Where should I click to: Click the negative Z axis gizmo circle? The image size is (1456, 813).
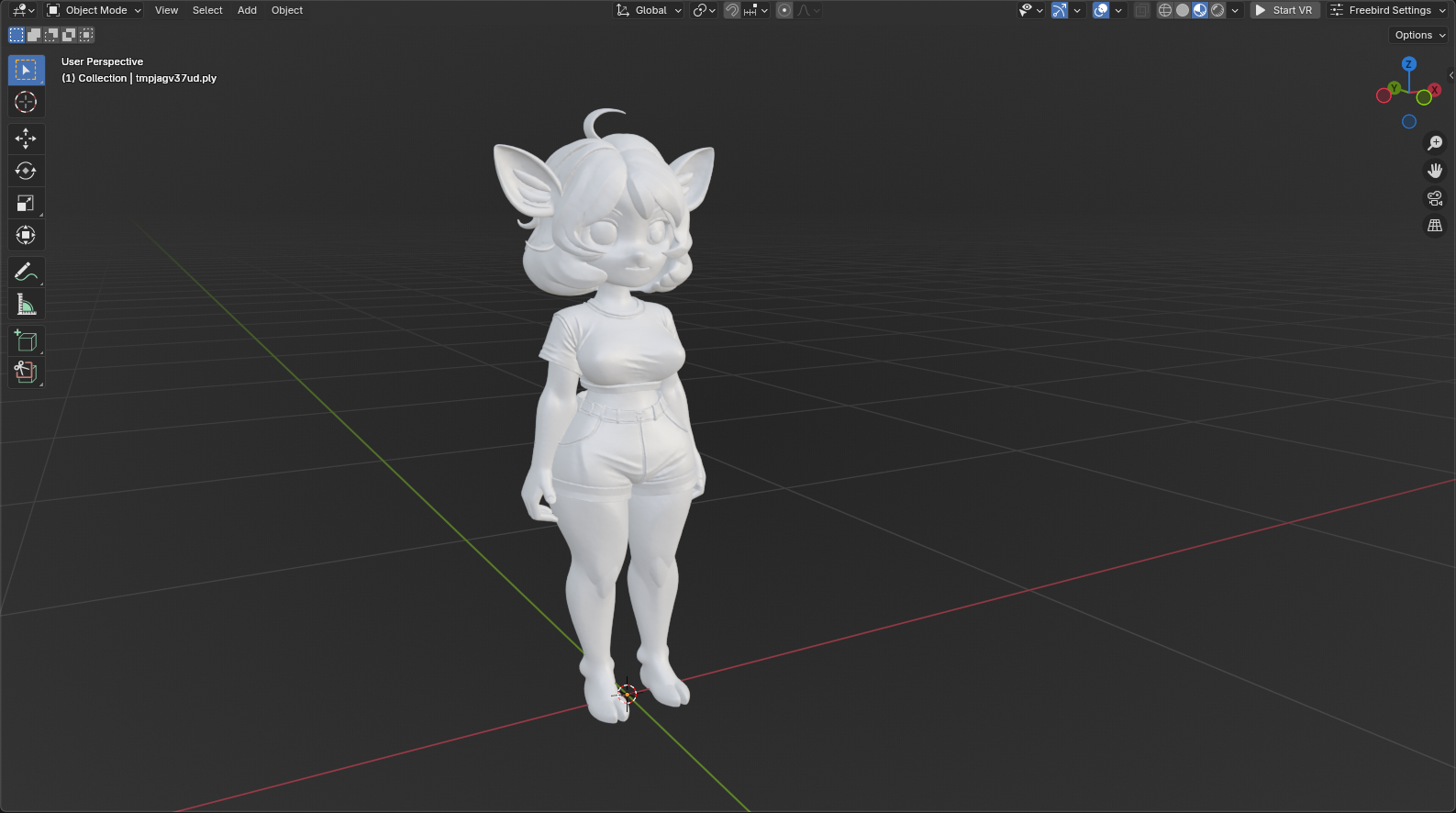pos(1409,122)
